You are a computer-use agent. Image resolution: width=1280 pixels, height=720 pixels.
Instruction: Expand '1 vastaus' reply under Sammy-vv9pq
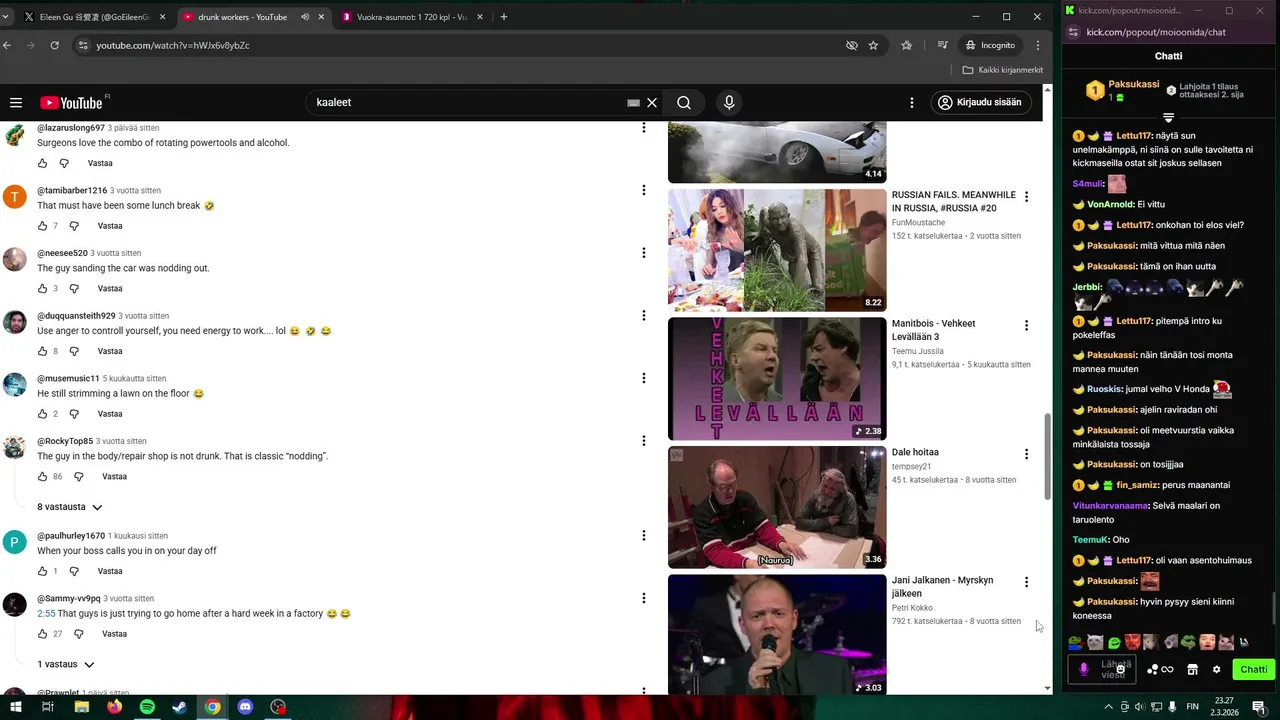tap(66, 664)
